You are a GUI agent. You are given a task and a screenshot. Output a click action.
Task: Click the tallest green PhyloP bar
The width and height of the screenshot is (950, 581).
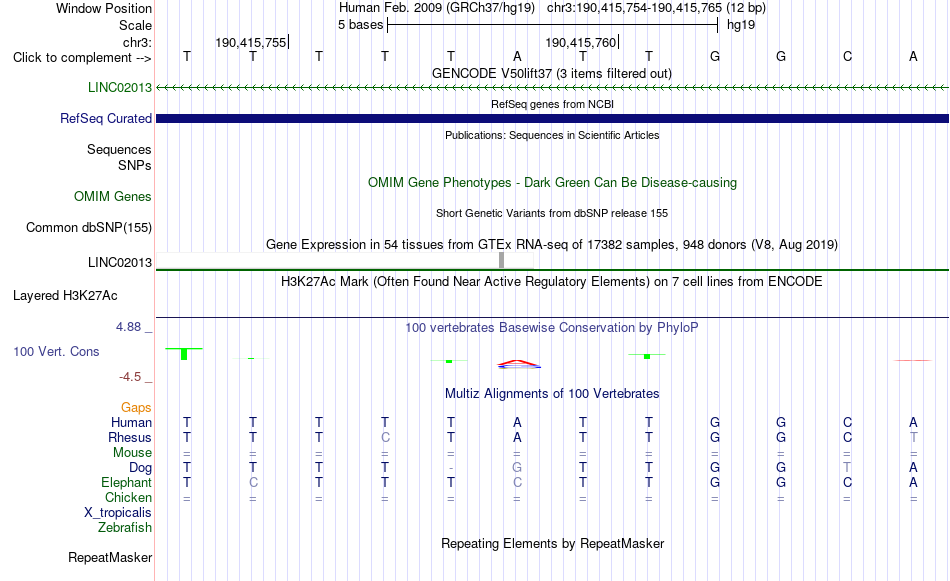pyautogui.click(x=184, y=354)
